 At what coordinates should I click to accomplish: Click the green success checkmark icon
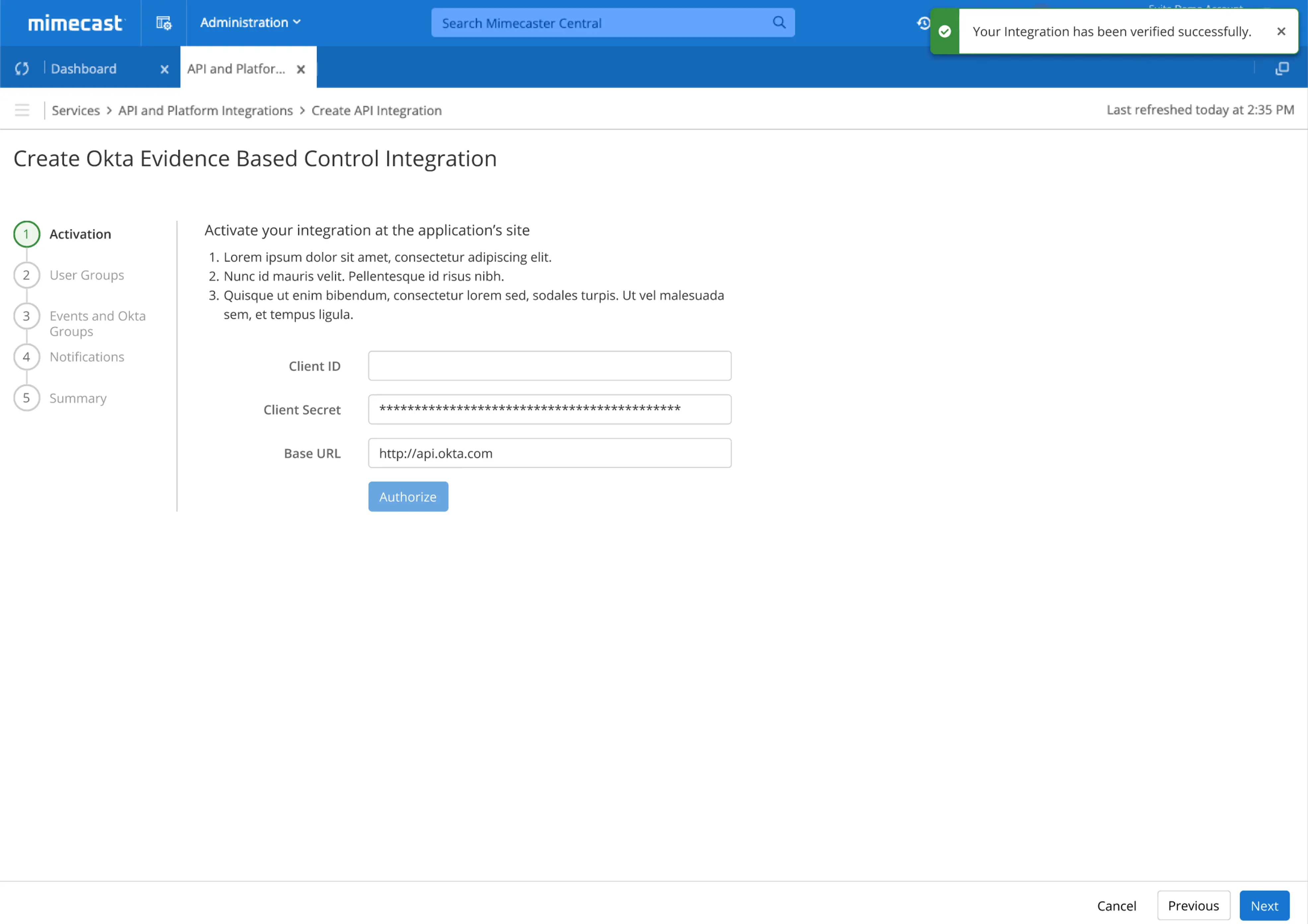[944, 31]
